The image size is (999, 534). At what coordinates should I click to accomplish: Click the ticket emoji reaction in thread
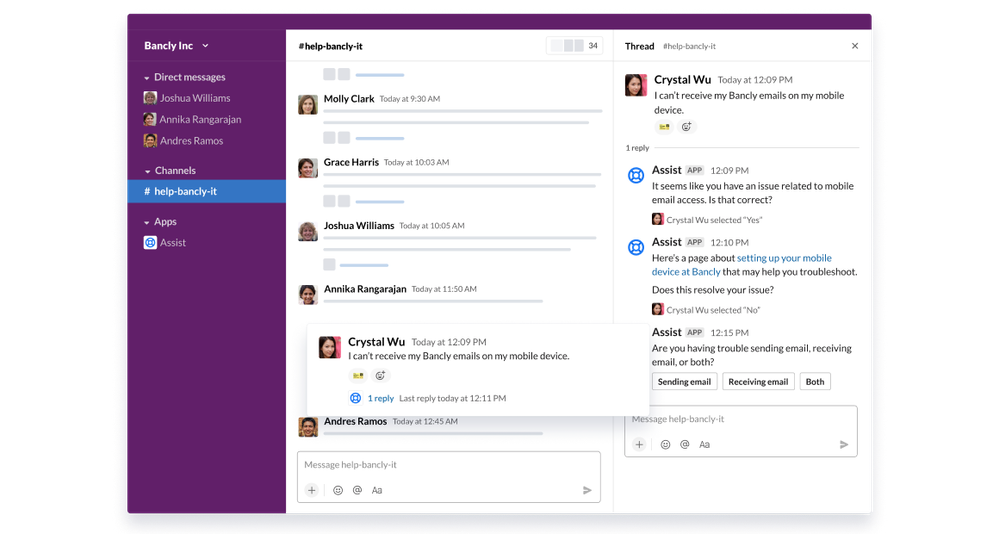pos(664,127)
